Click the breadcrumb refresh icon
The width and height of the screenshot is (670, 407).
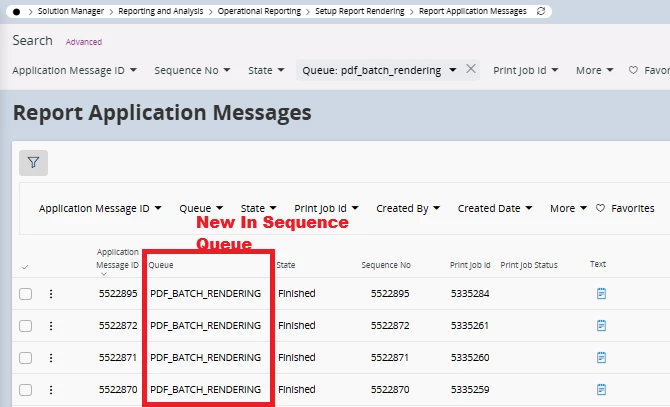click(x=541, y=11)
